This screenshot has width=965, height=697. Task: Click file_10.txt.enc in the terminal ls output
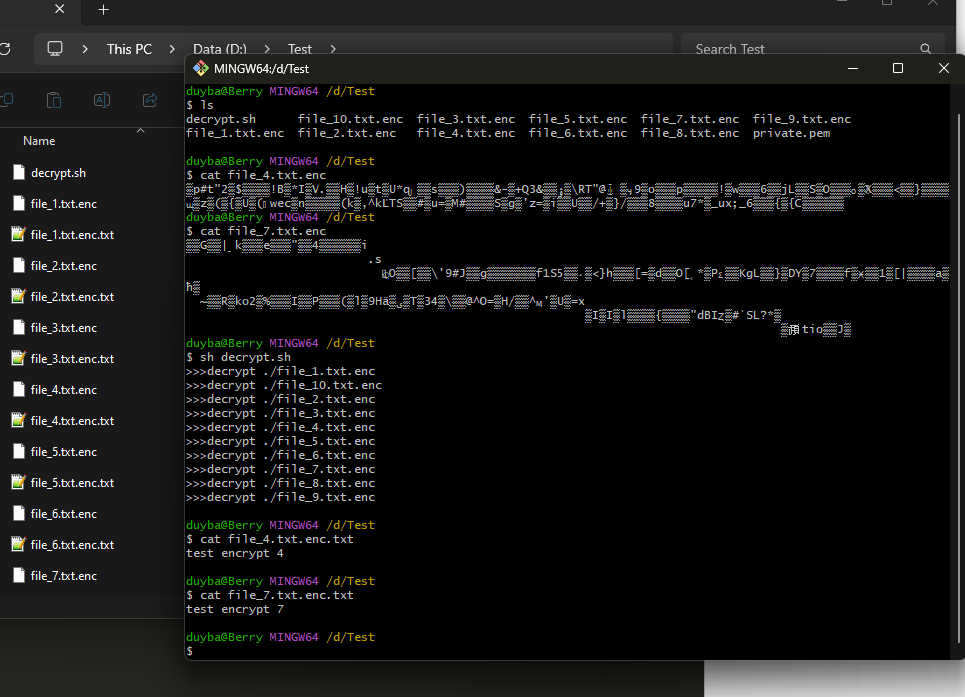click(350, 119)
